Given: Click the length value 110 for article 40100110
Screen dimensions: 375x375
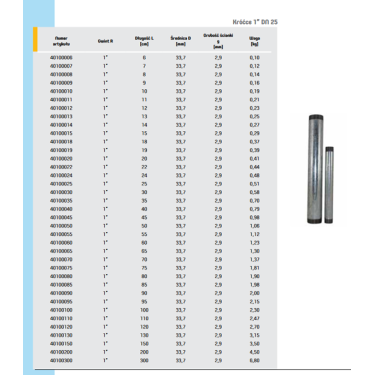Looking at the screenshot, I should point(144,318).
